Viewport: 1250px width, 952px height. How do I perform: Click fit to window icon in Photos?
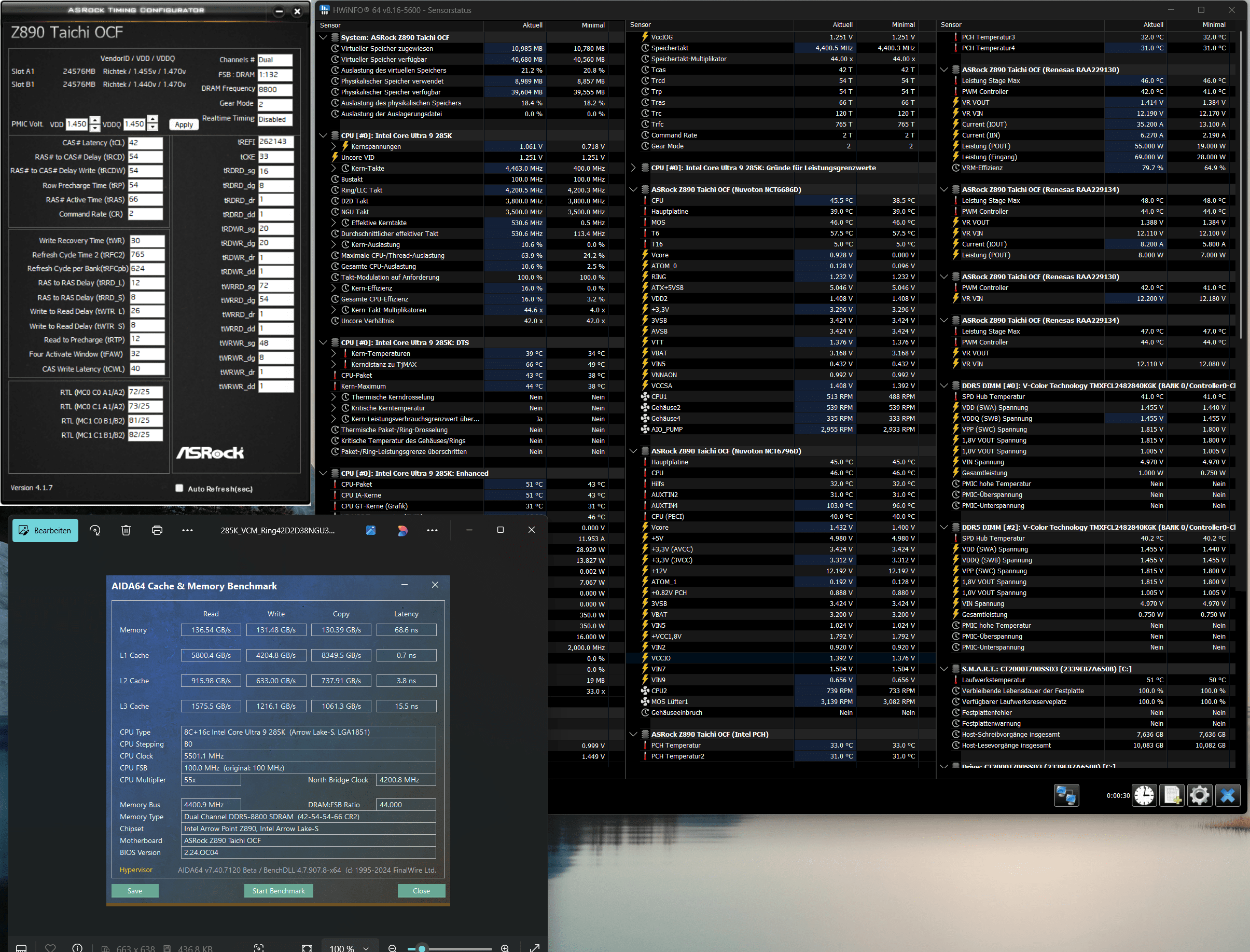tap(307, 947)
